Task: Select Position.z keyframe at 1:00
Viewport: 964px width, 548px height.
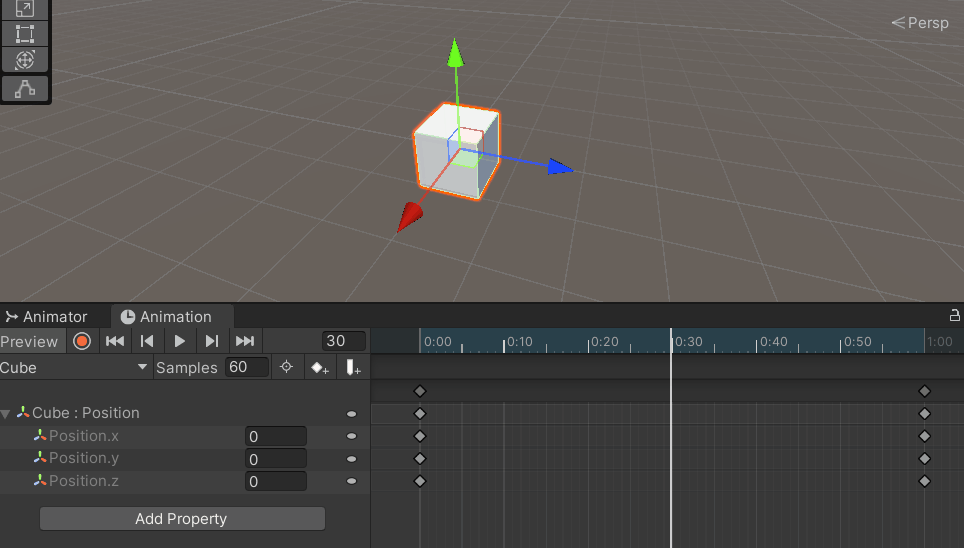Action: tap(925, 481)
